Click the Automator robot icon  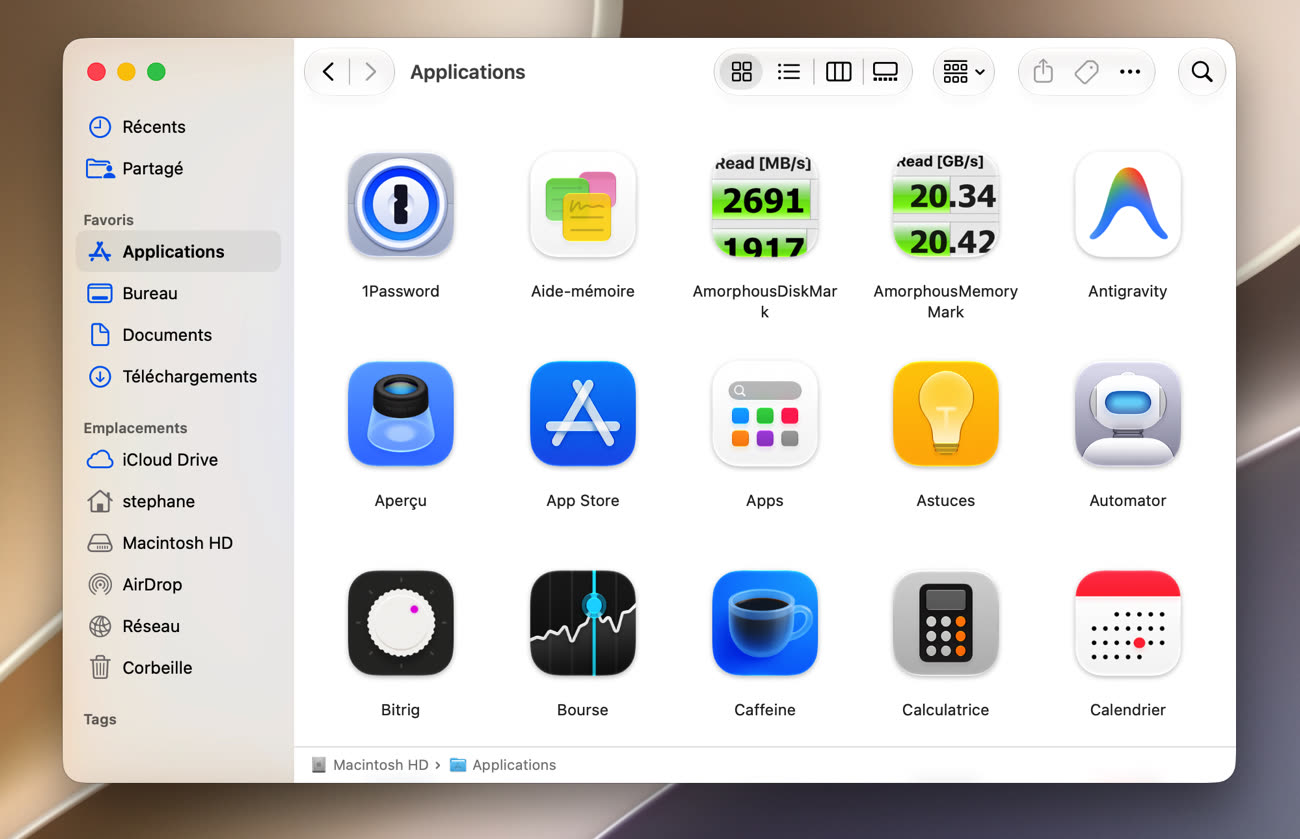coord(1127,414)
